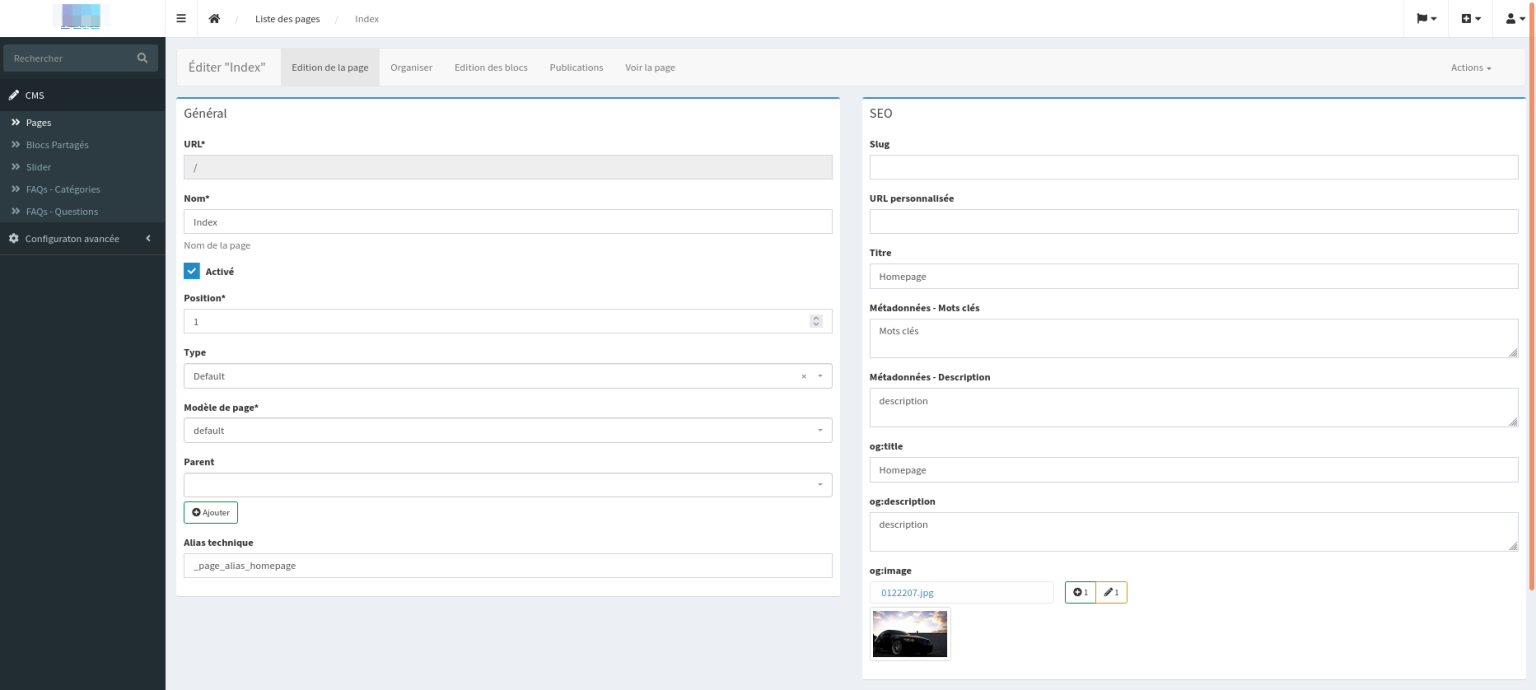Toggle the Activé checkbox
This screenshot has height=690, width=1536.
[192, 271]
